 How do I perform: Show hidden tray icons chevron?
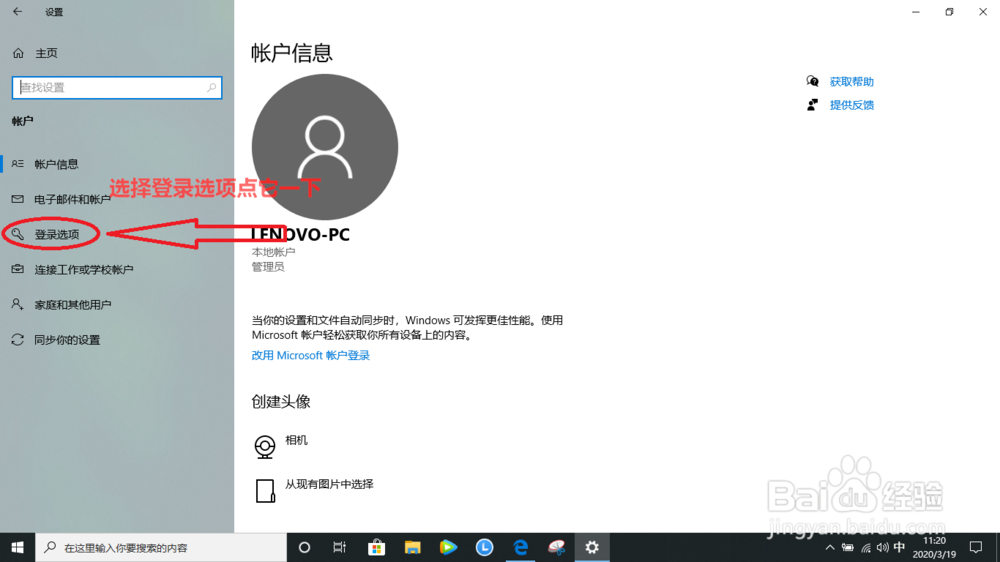pos(830,547)
